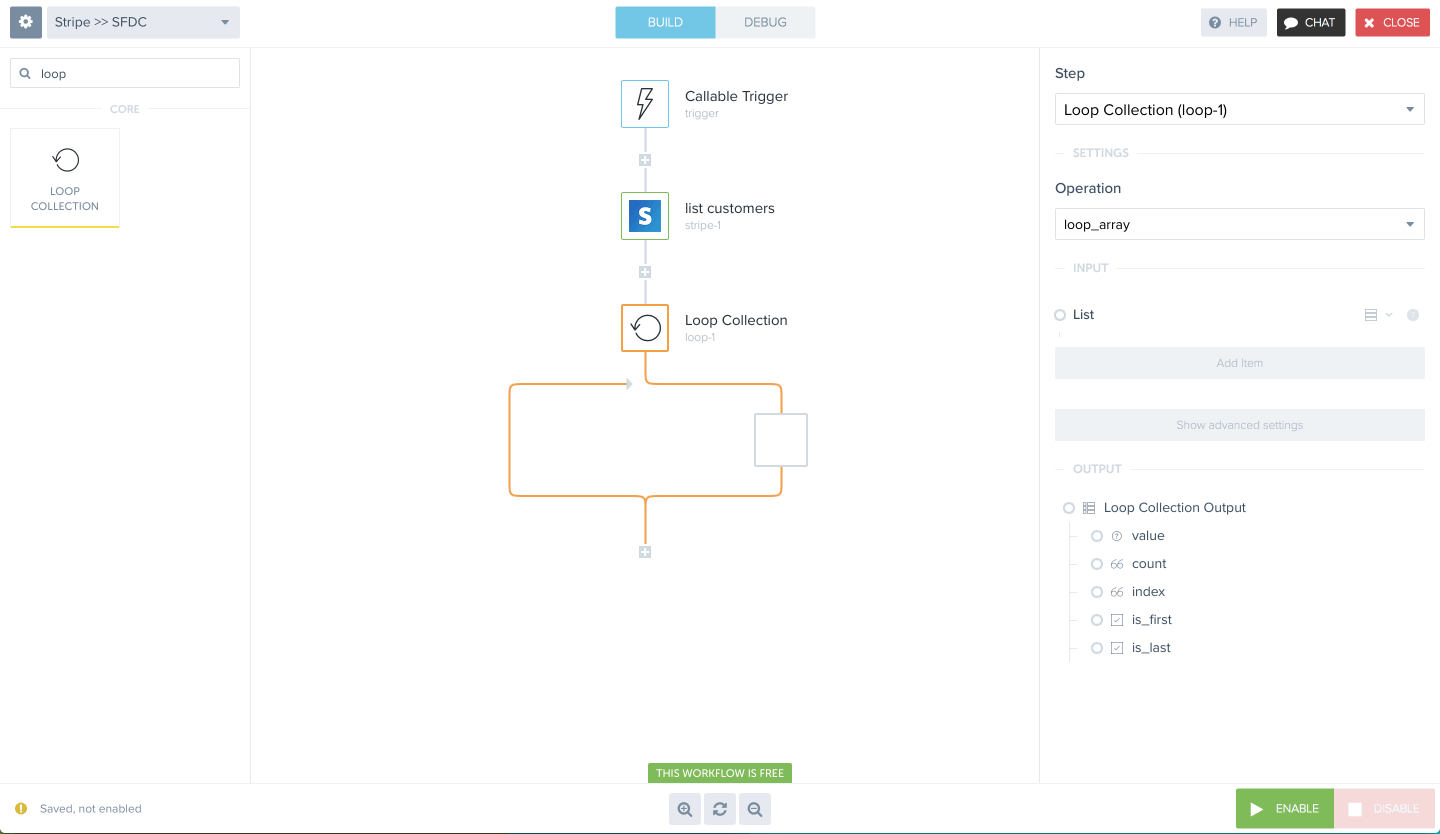Image resolution: width=1440 pixels, height=834 pixels.
Task: Open the Operation loop_array dropdown
Action: (1240, 224)
